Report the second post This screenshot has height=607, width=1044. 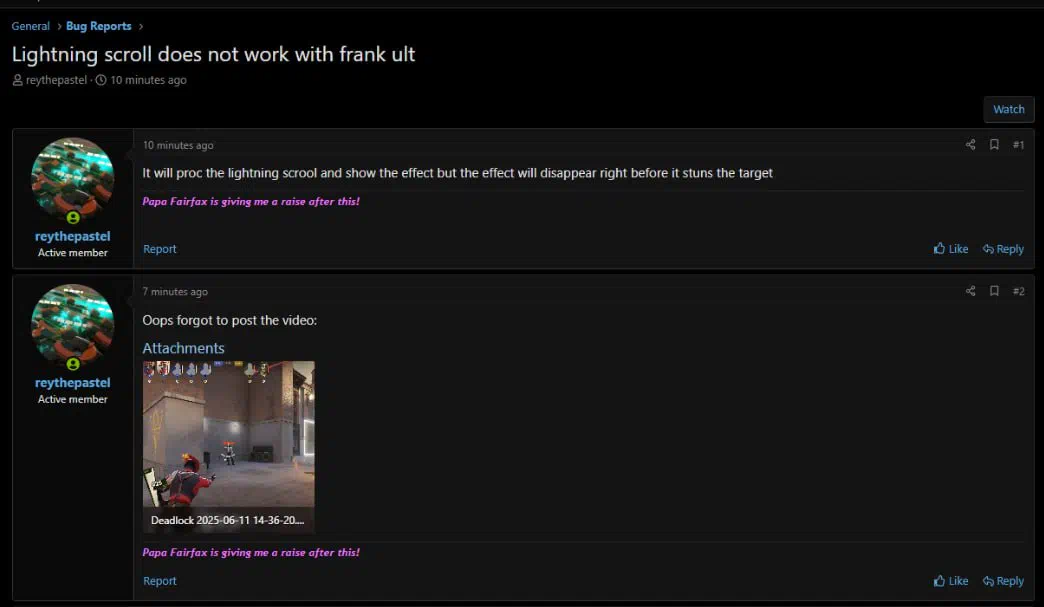tap(160, 580)
